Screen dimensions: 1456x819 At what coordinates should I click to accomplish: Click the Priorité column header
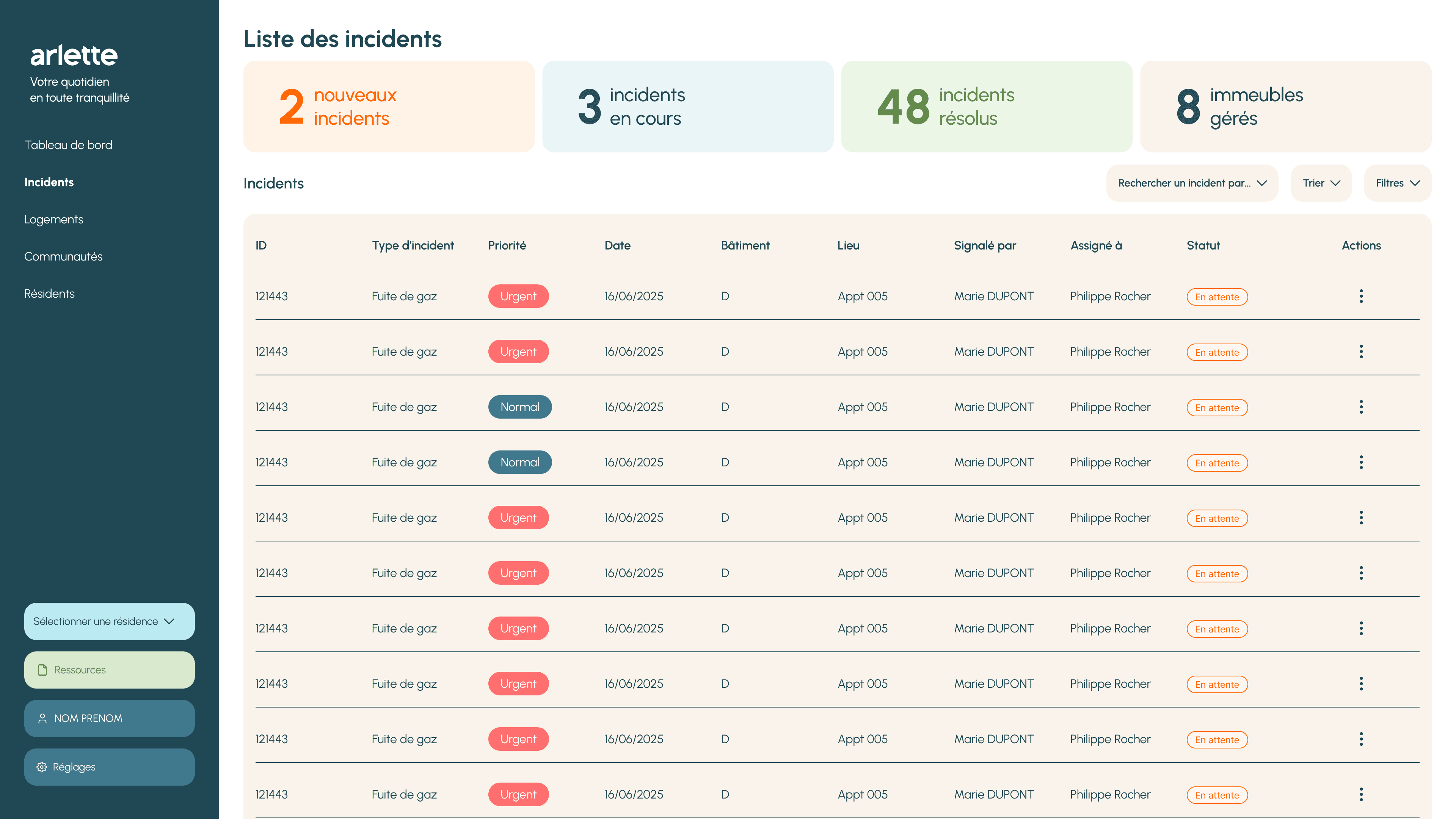pyautogui.click(x=507, y=245)
